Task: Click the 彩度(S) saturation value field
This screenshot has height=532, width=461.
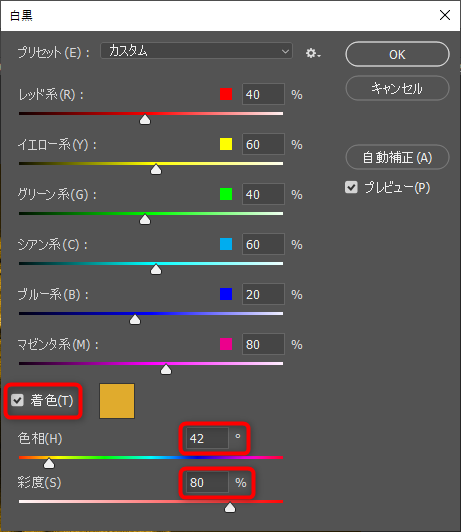Action: [207, 482]
